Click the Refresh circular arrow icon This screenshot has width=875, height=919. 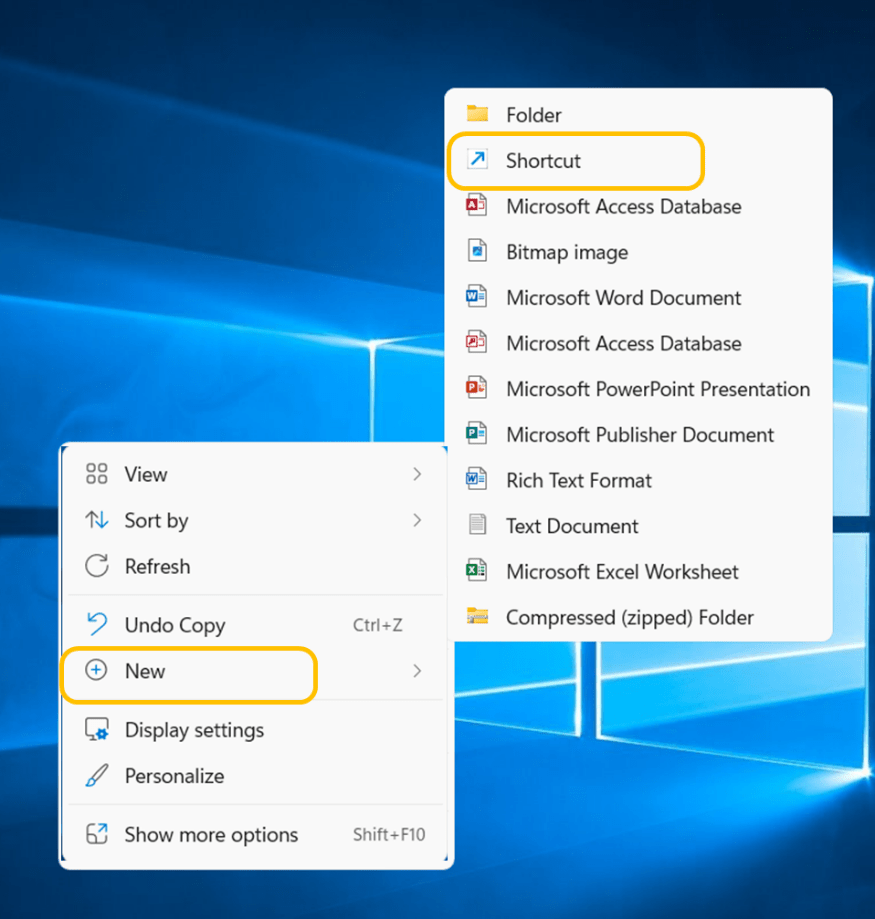point(97,566)
